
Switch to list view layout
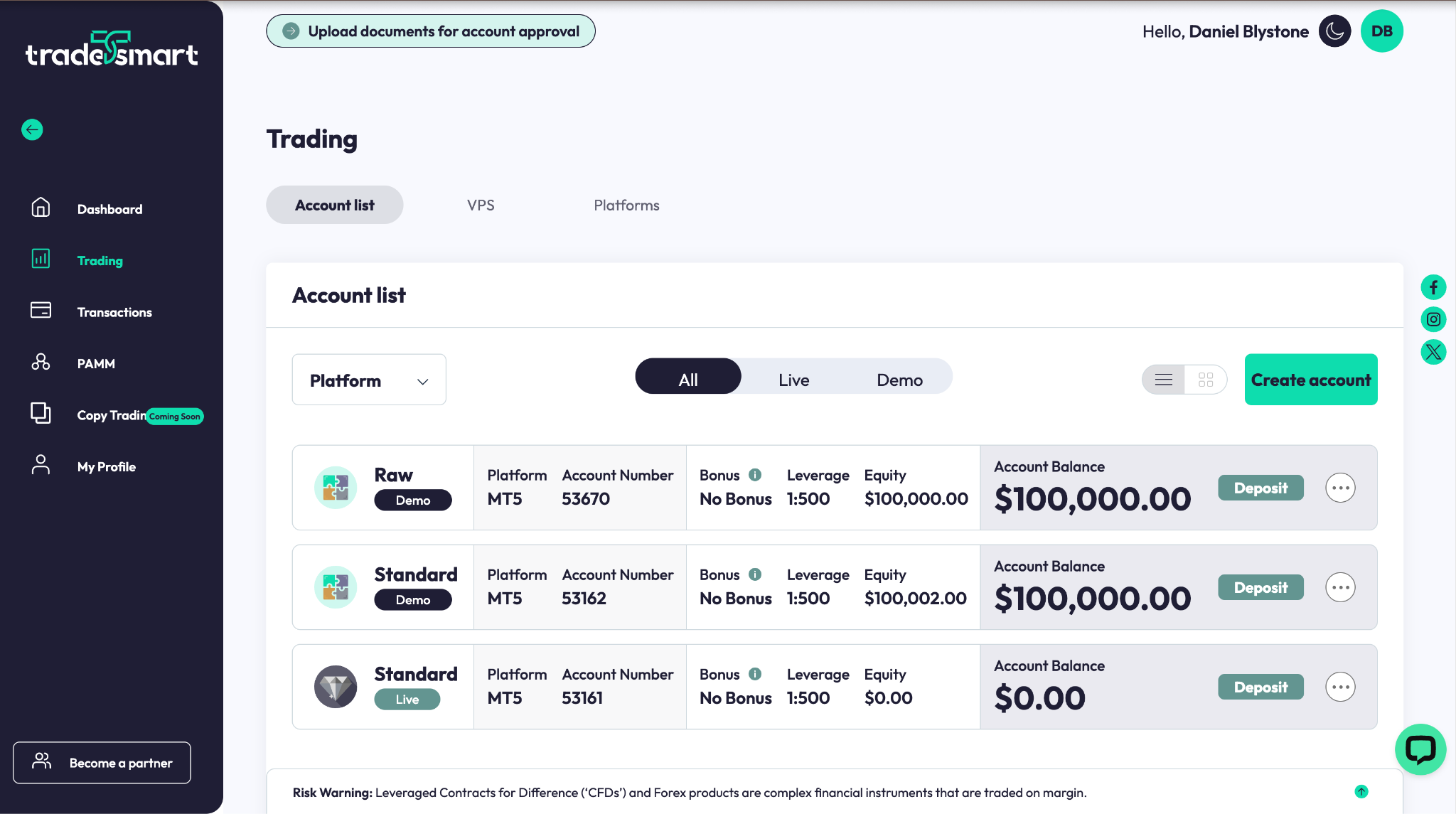click(1164, 380)
